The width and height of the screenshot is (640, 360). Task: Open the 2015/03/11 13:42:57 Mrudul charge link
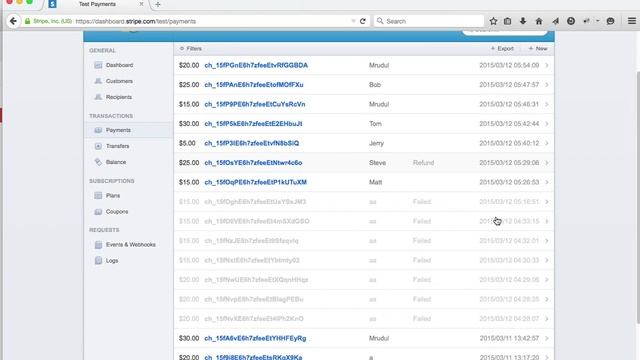255,338
